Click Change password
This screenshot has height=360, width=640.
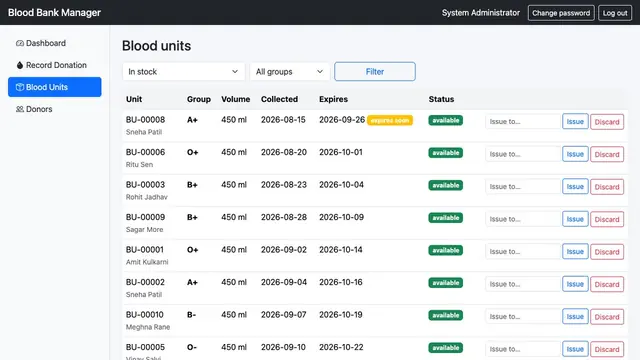coord(561,13)
